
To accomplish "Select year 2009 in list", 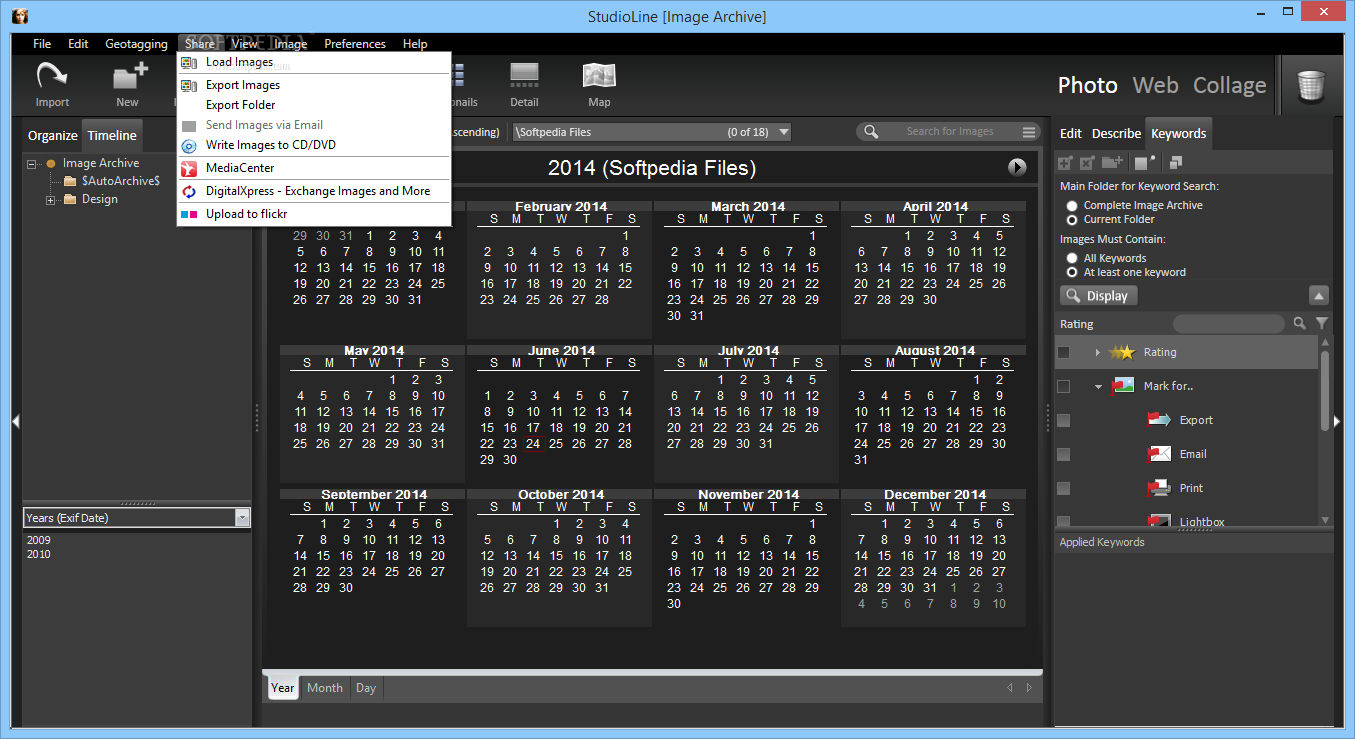I will 38,540.
